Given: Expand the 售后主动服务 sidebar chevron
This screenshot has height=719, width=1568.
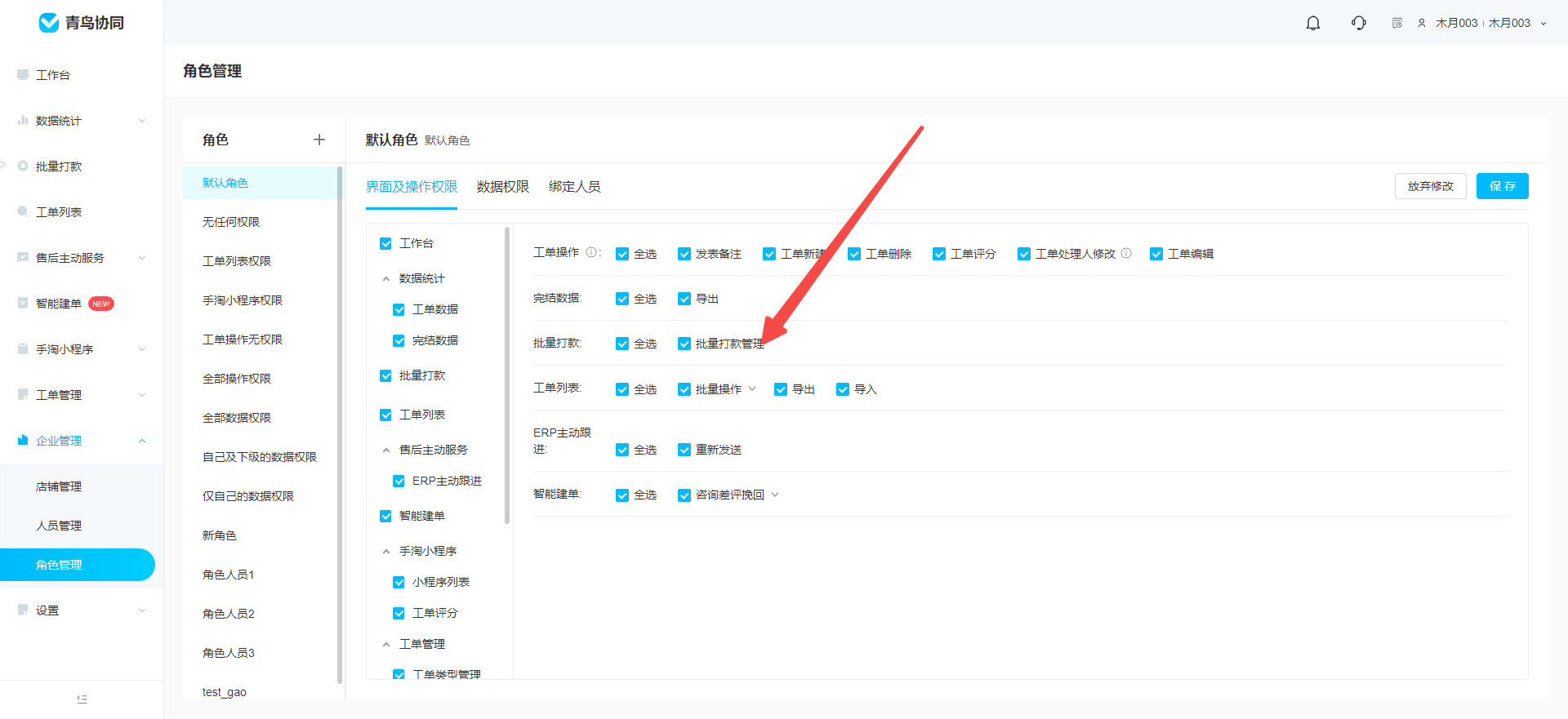Looking at the screenshot, I should point(142,258).
